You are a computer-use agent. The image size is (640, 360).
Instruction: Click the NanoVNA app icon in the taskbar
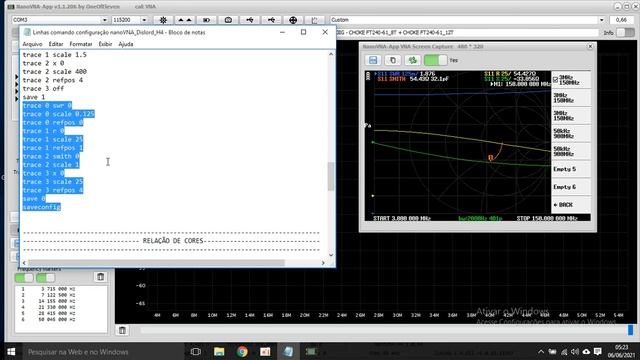click(311, 351)
